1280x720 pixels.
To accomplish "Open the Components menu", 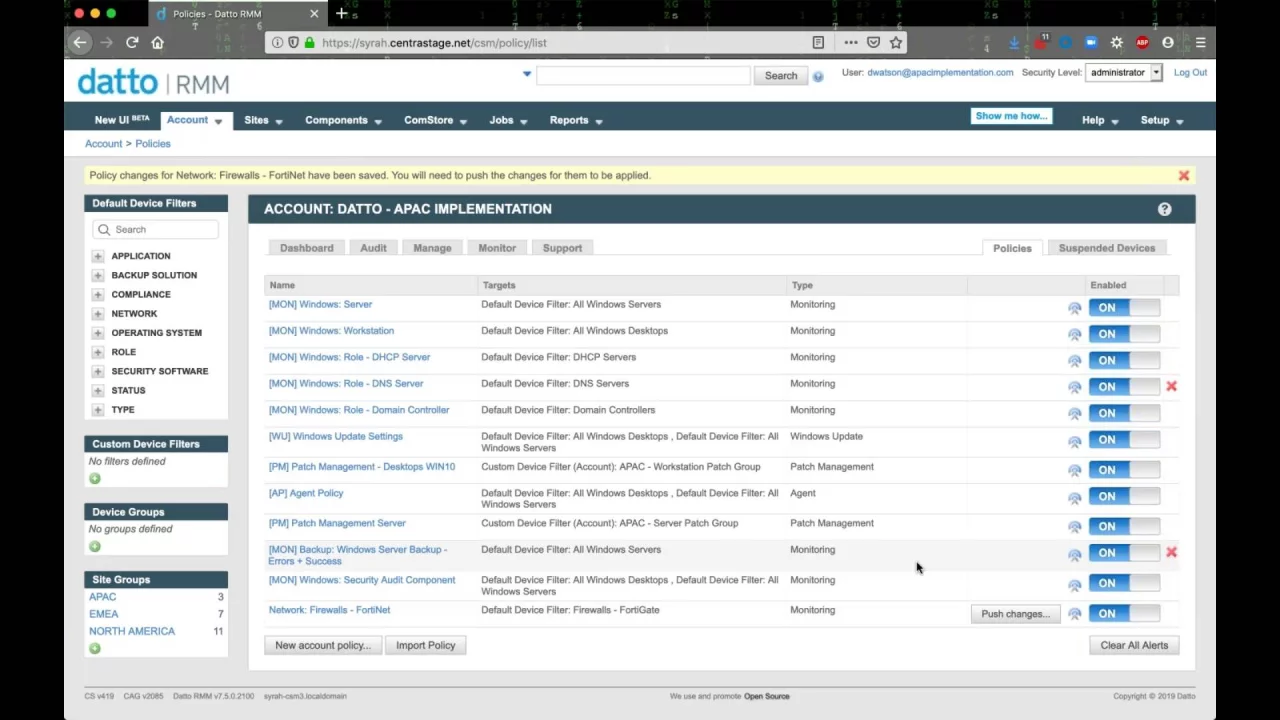I will click(343, 120).
